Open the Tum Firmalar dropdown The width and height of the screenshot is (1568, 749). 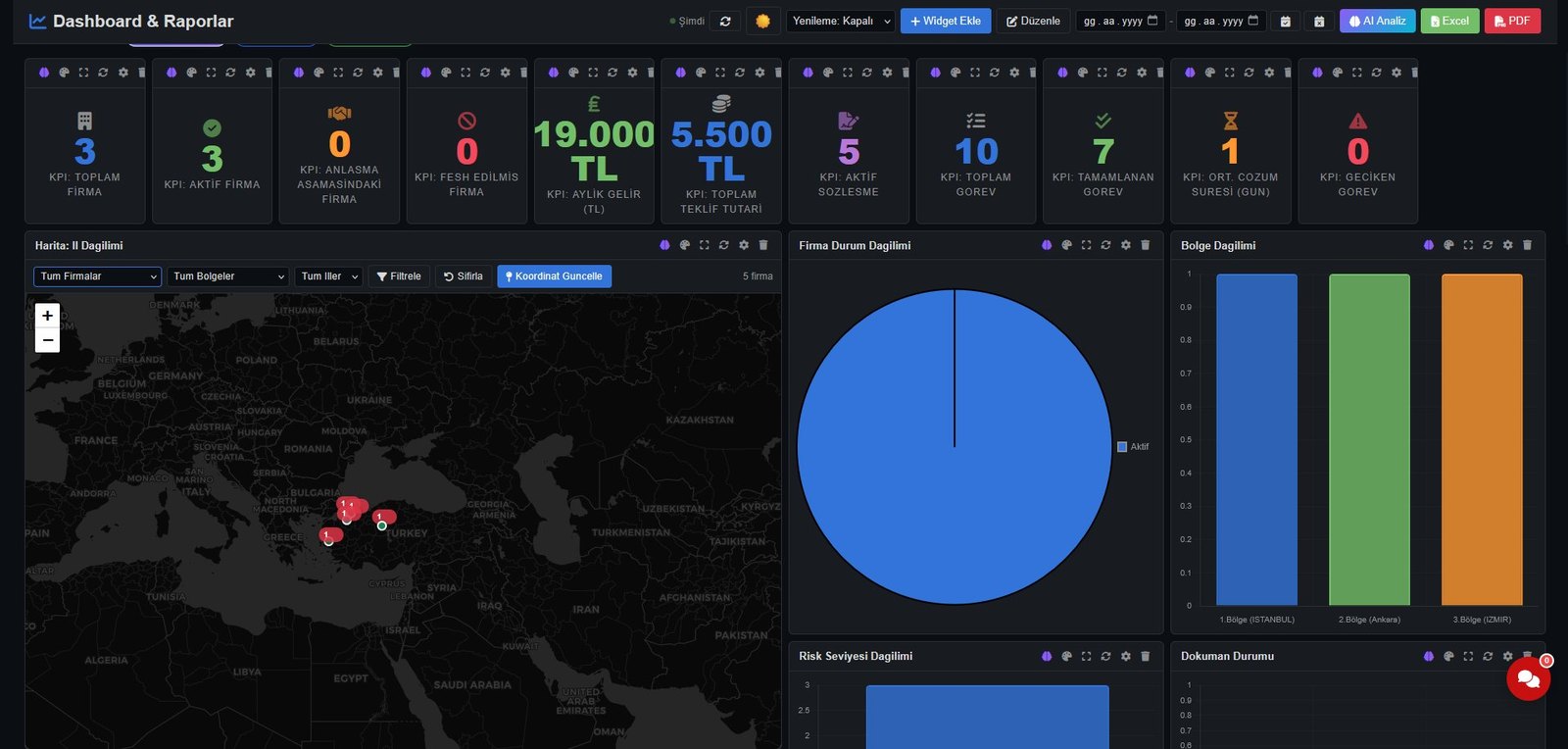pos(98,276)
